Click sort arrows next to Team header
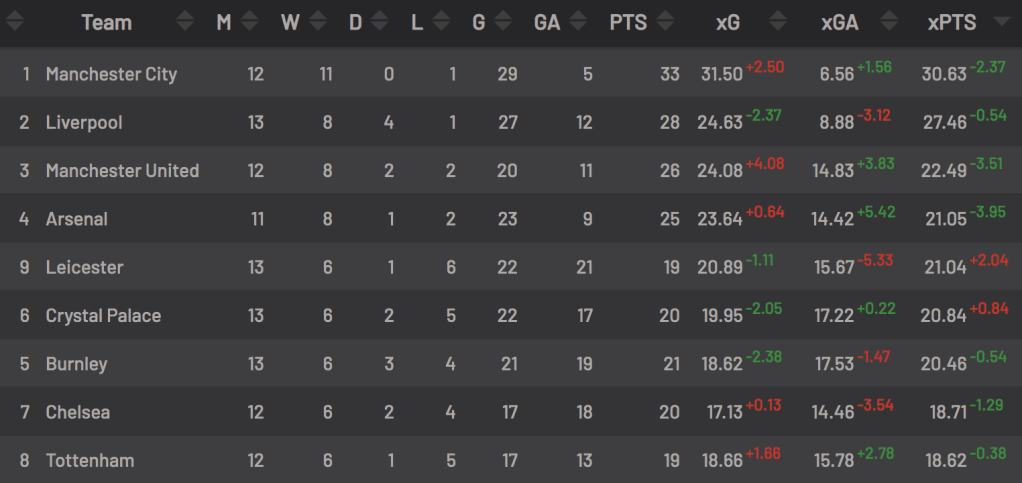Screen dimensions: 1022x483 pyautogui.click(x=185, y=22)
